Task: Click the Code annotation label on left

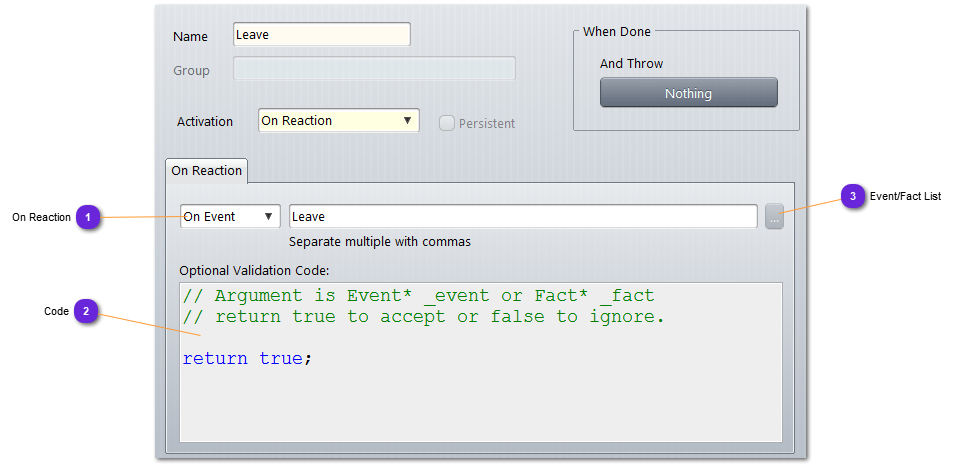Action: [x=56, y=312]
